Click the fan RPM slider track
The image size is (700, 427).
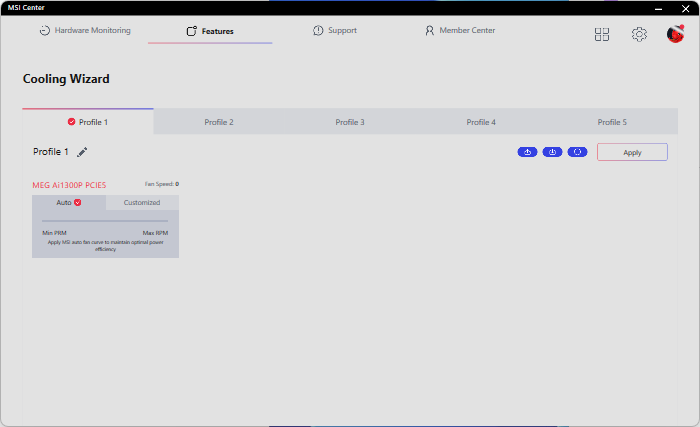click(x=105, y=221)
